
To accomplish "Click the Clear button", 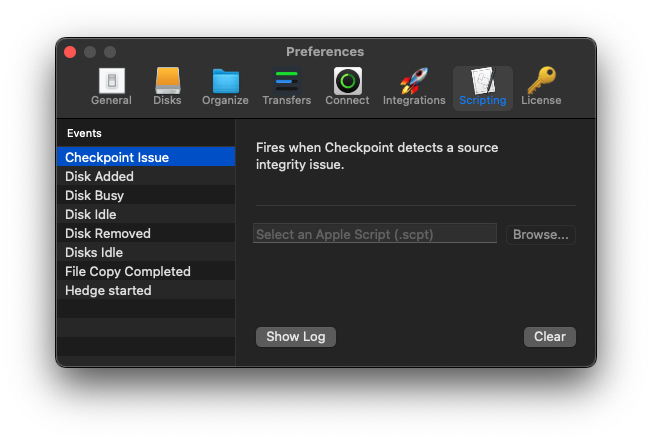I will (550, 336).
